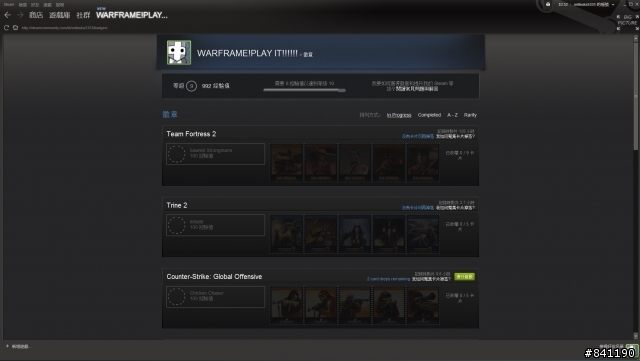Open the fourth Counter-Strike trading card
This screenshot has height=361, width=640.
point(389,305)
